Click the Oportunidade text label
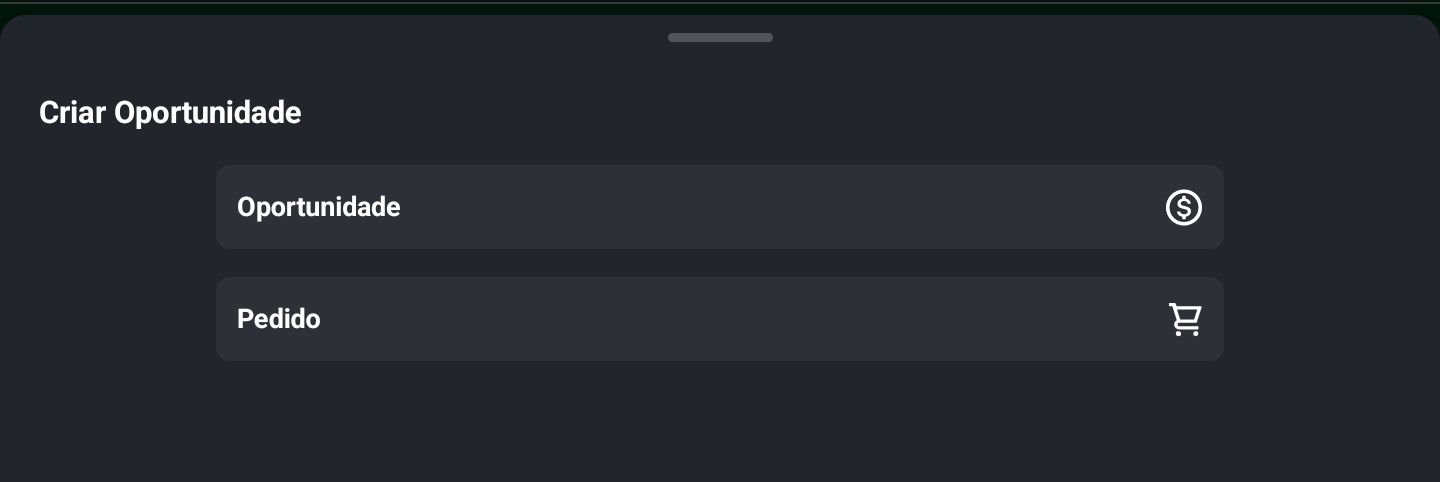1440x482 pixels. pos(319,207)
